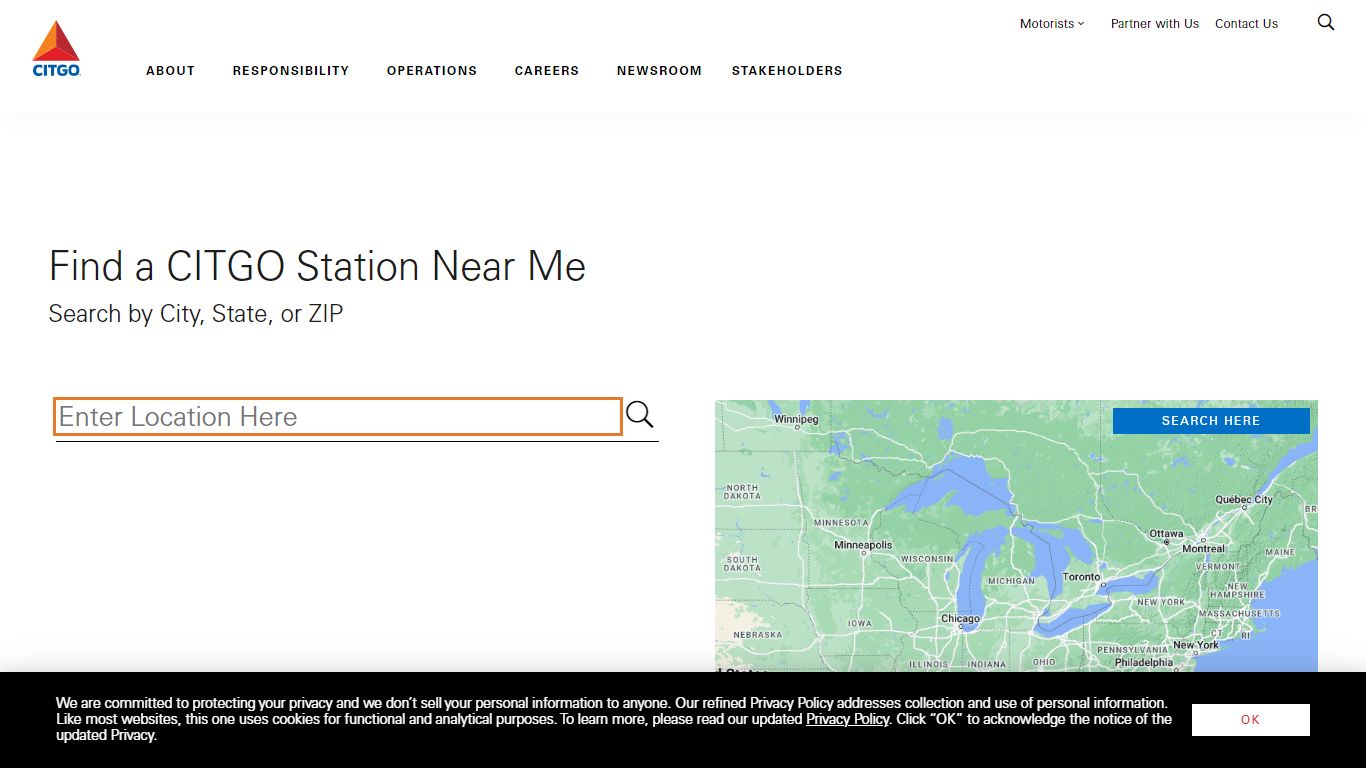1366x768 pixels.
Task: Open the OPERATIONS menu
Action: pos(432,71)
